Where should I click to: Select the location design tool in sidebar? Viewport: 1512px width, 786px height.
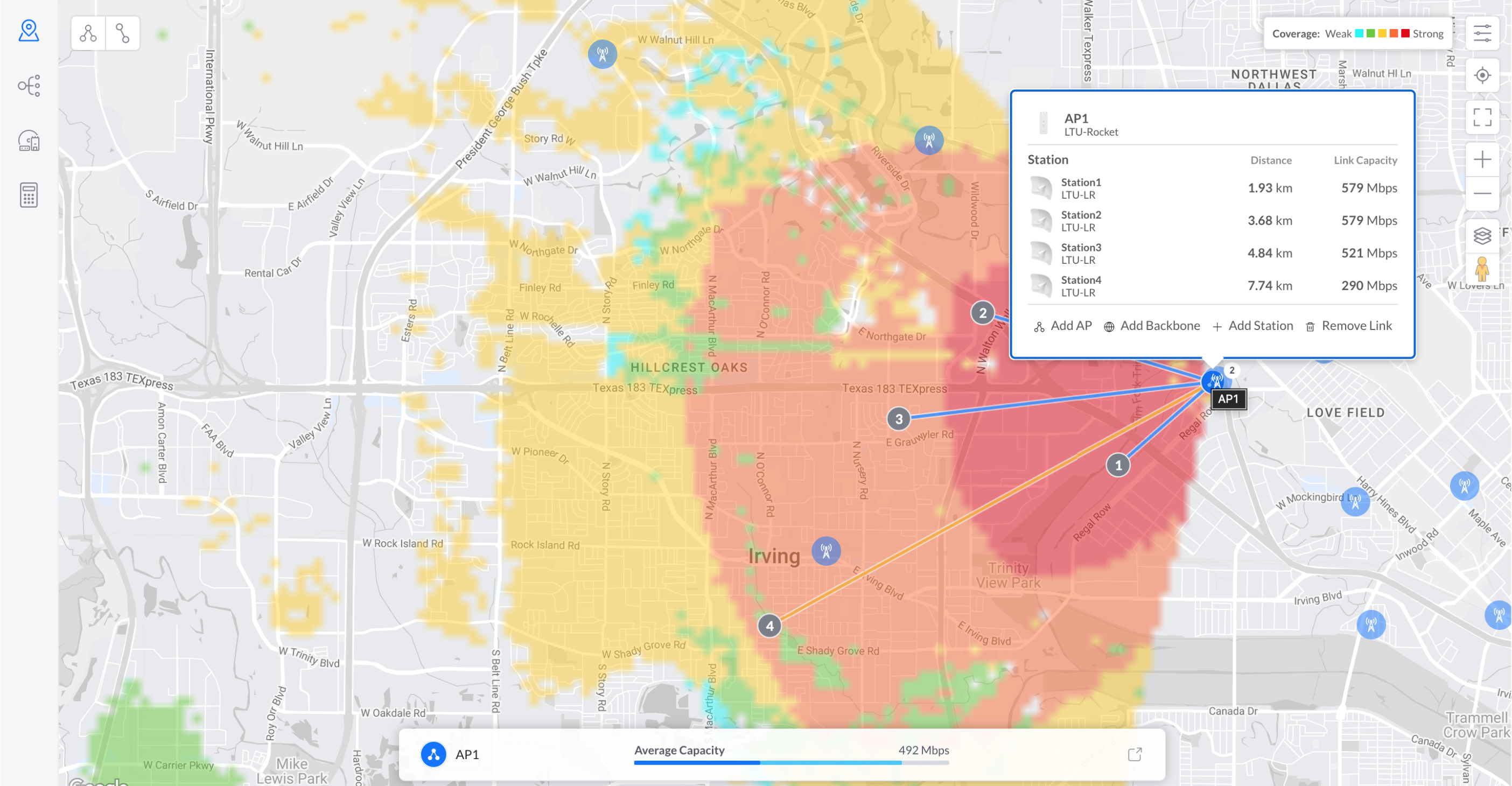[x=28, y=31]
